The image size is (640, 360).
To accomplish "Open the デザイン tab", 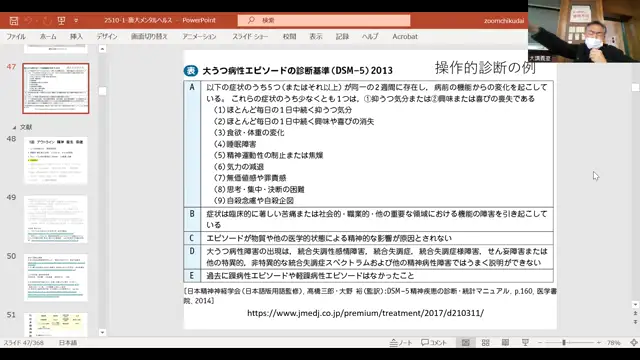I will coord(107,36).
